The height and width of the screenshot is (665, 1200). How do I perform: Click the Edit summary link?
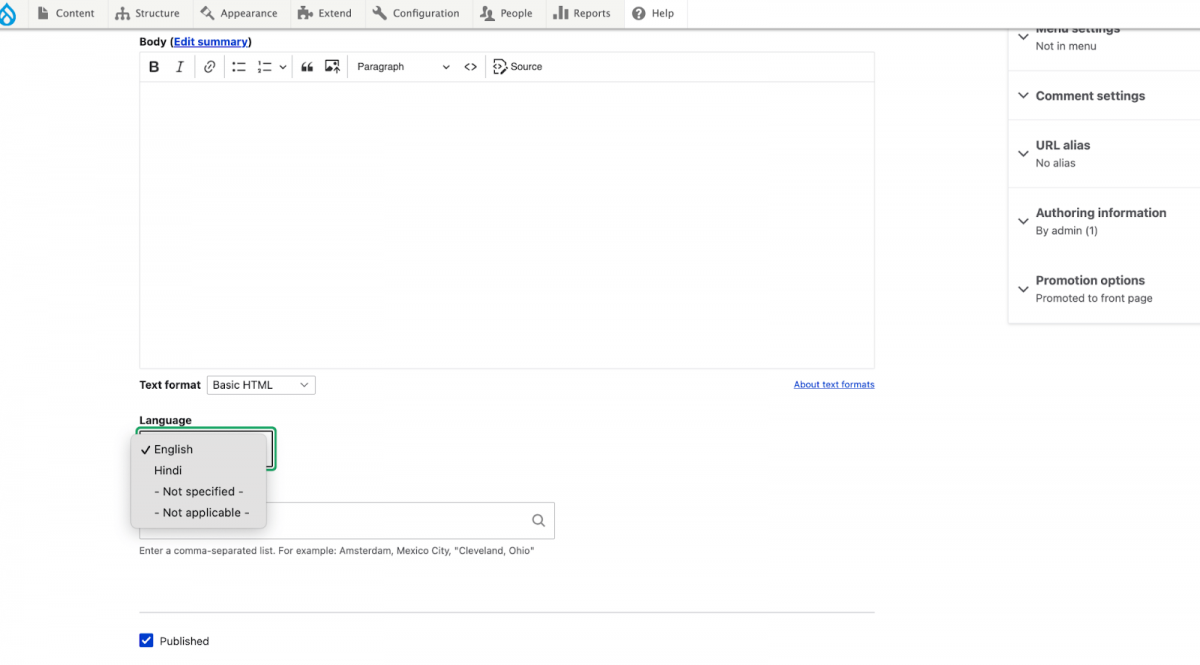pos(211,42)
